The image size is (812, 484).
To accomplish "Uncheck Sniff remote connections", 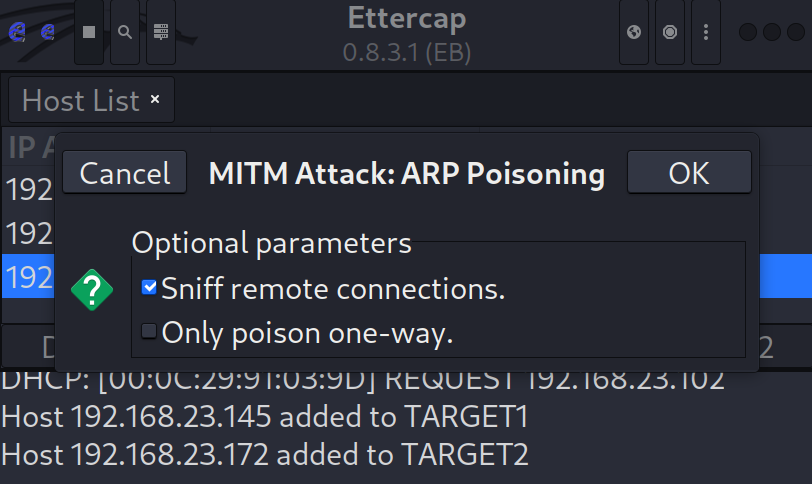I will click(x=149, y=287).
